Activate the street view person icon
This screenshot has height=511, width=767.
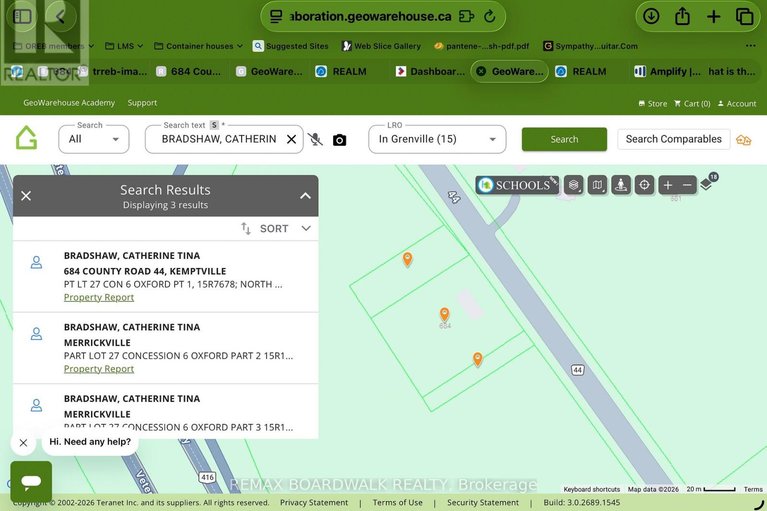pyautogui.click(x=621, y=185)
